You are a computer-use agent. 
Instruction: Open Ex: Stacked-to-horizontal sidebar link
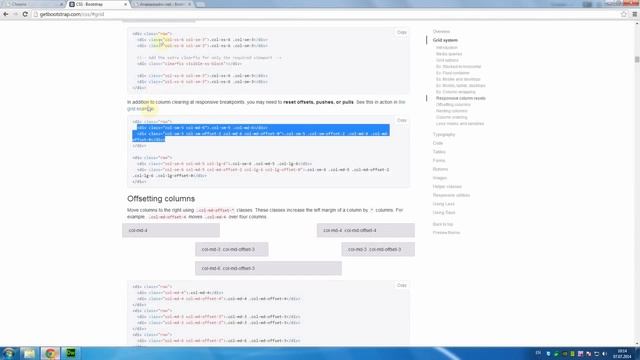point(458,67)
